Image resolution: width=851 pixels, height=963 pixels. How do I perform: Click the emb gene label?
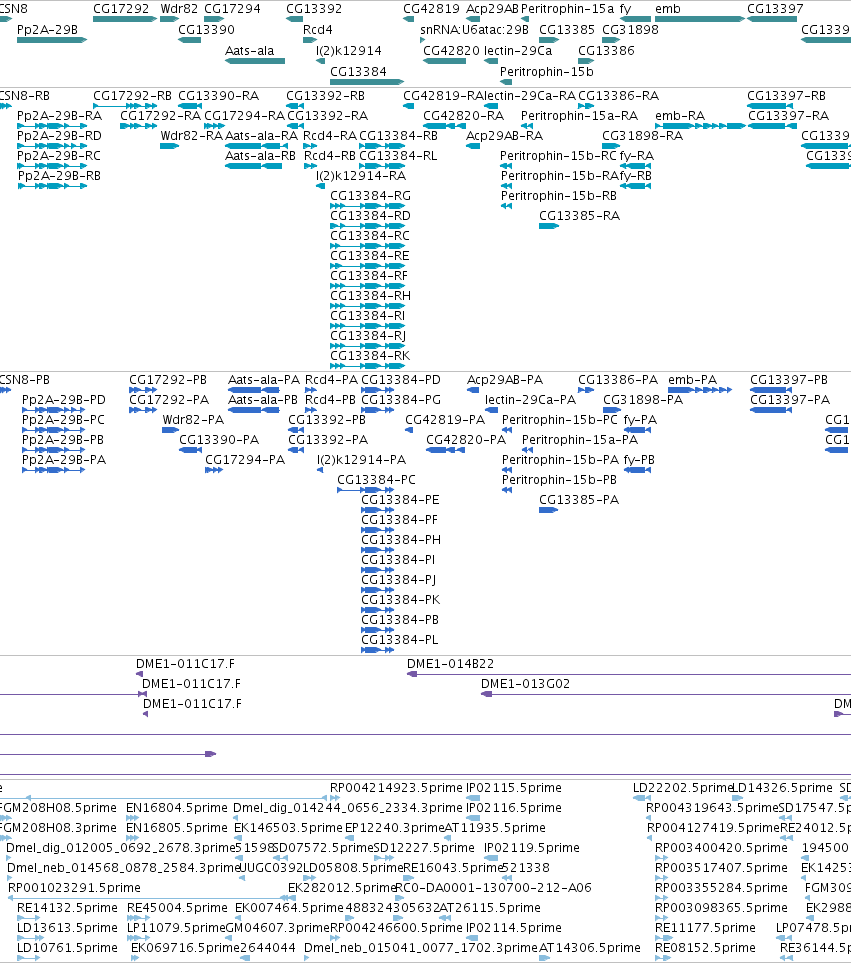pyautogui.click(x=667, y=9)
